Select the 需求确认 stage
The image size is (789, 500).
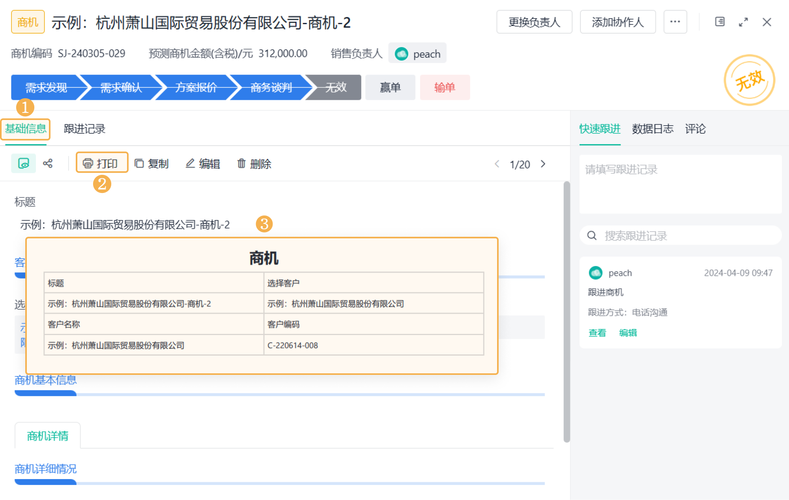click(x=121, y=88)
